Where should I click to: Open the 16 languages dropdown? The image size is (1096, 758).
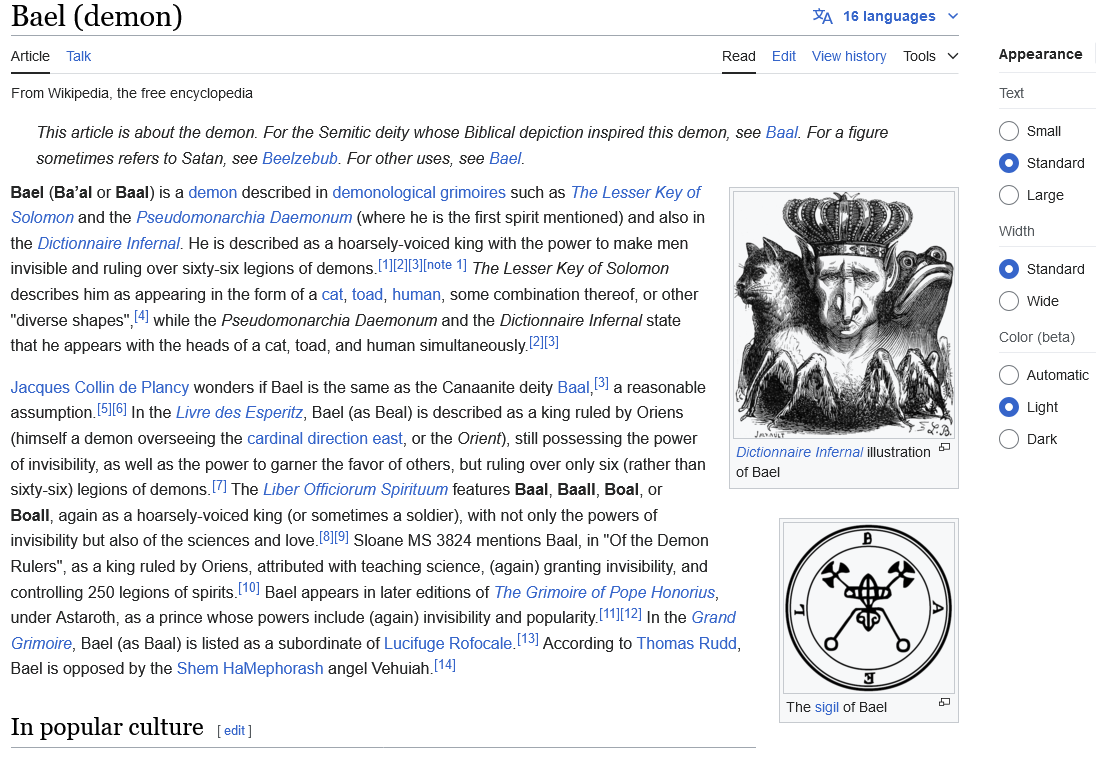coord(886,16)
